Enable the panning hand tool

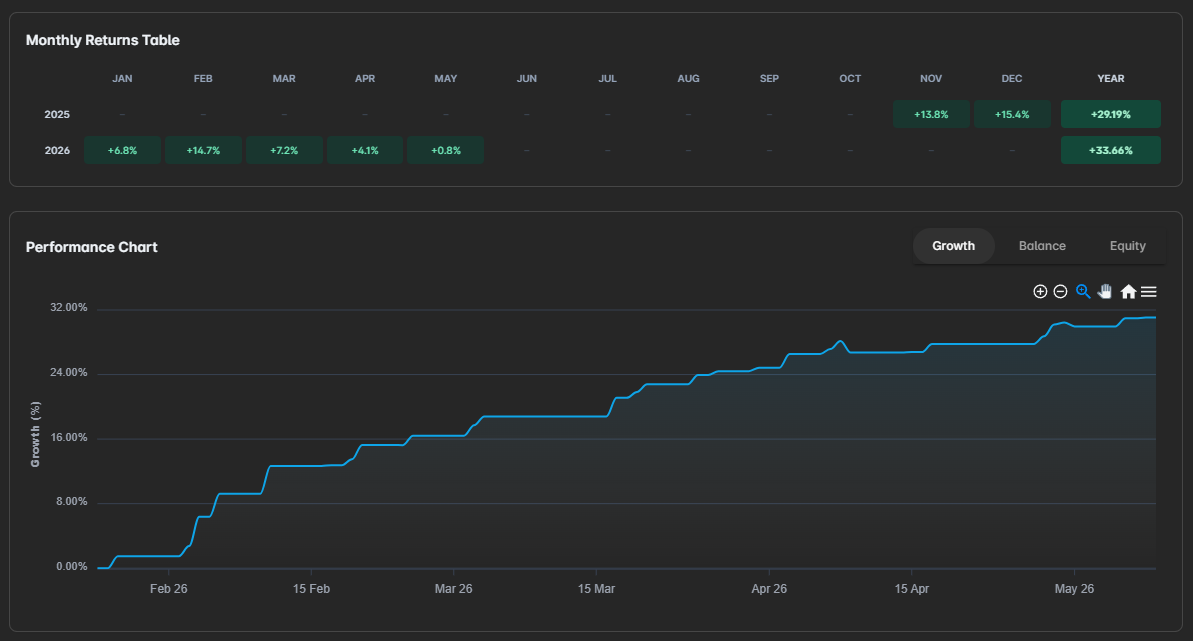coord(1105,292)
